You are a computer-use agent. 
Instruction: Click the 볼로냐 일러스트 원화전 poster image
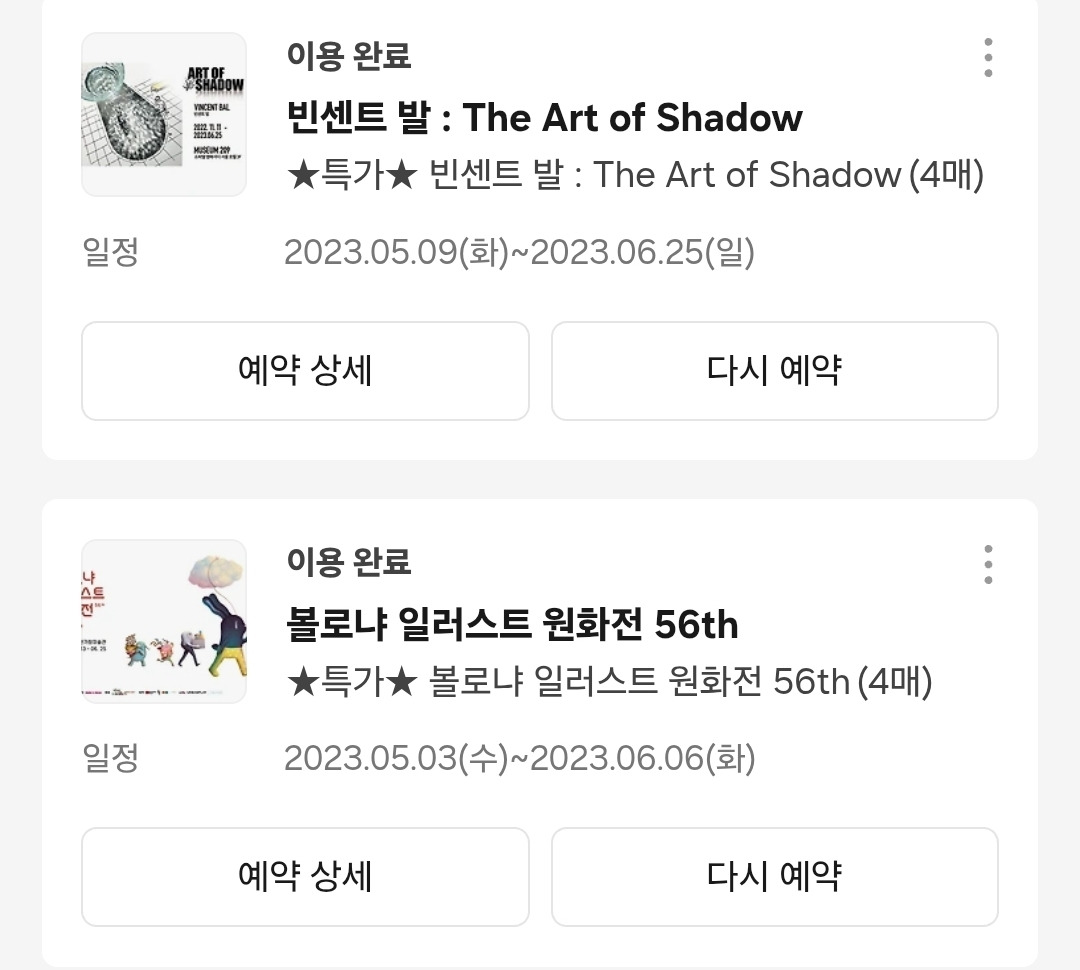tap(163, 620)
